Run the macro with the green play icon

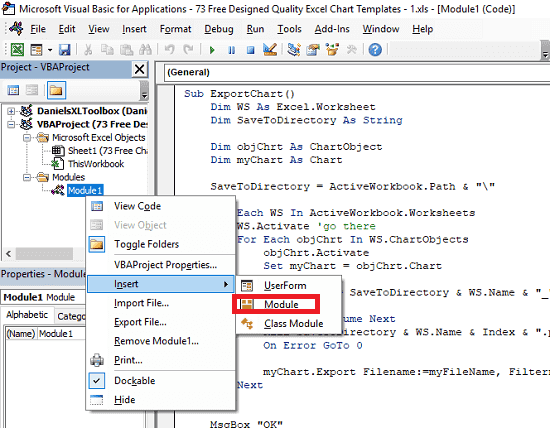pyautogui.click(x=212, y=50)
